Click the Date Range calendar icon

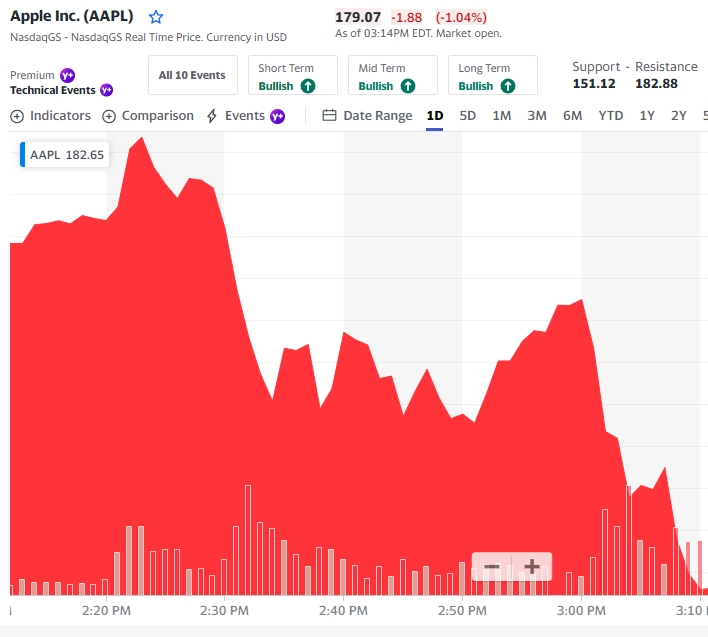tap(329, 116)
